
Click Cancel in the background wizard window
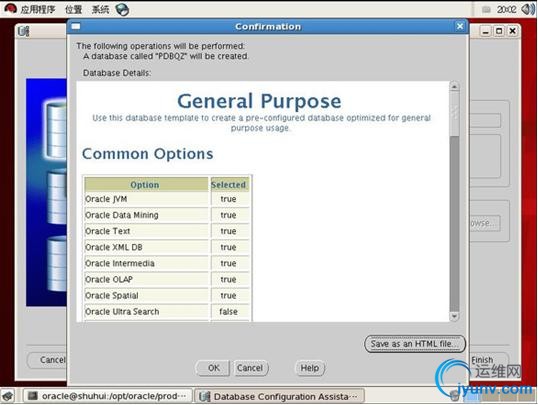(47, 360)
